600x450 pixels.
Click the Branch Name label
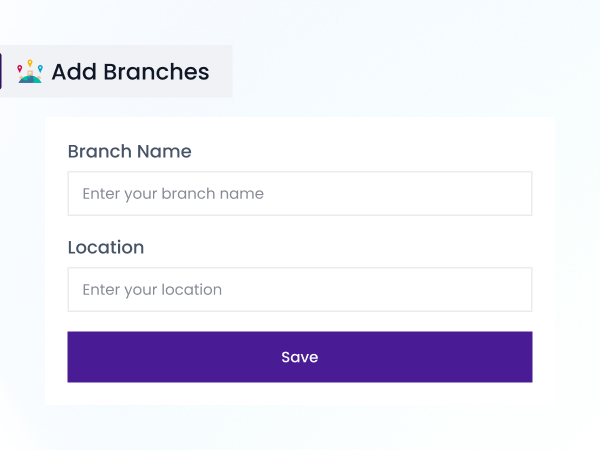click(x=129, y=151)
